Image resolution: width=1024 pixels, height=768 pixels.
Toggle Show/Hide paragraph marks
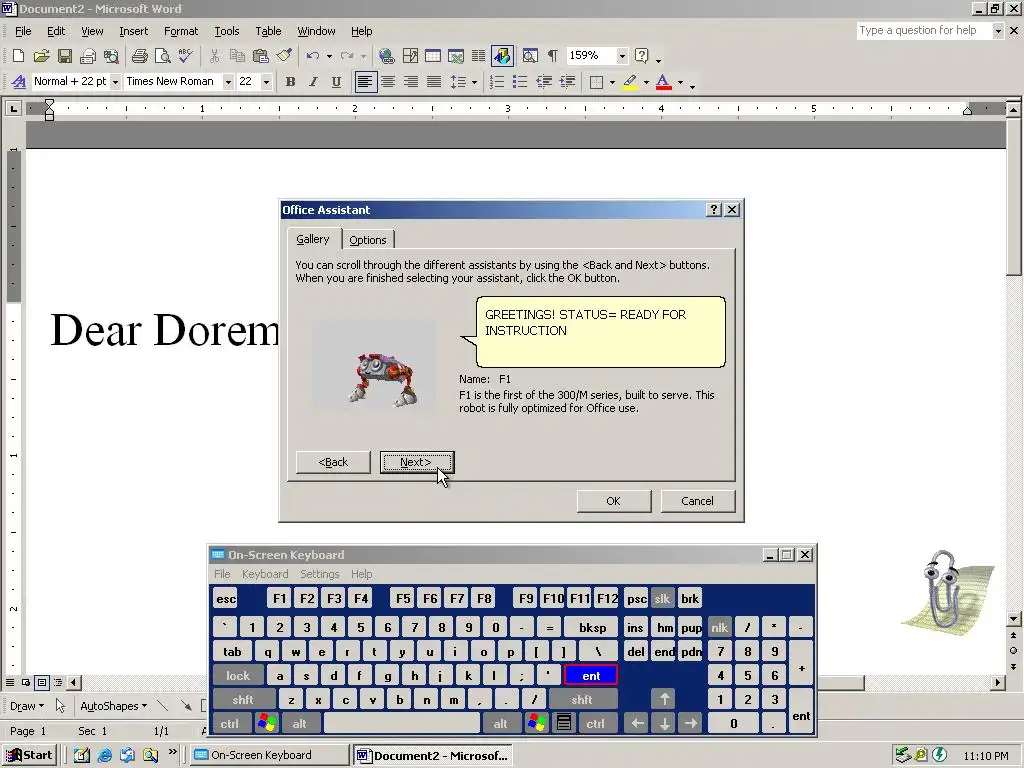point(552,56)
